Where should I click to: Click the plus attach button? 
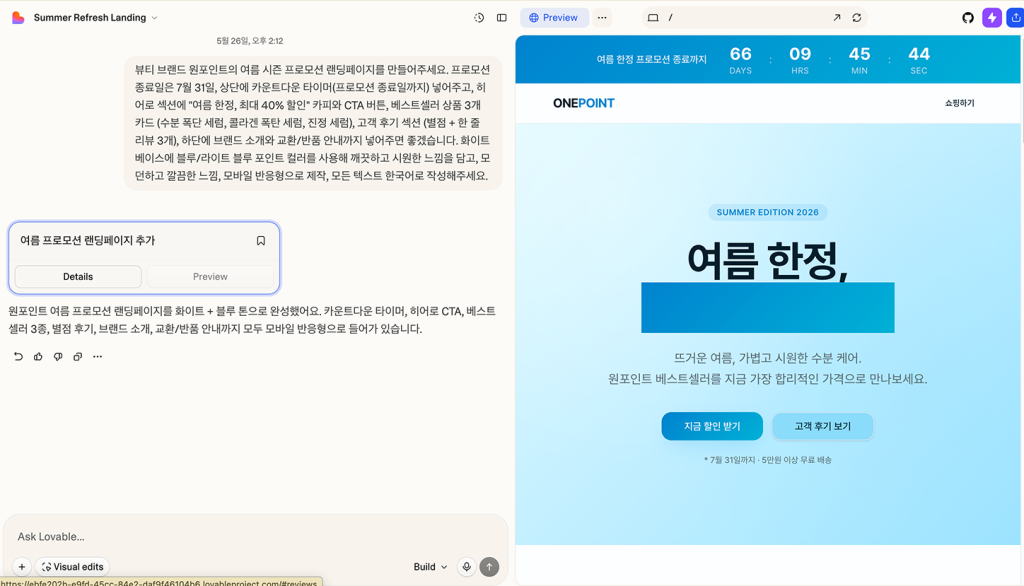[22, 566]
